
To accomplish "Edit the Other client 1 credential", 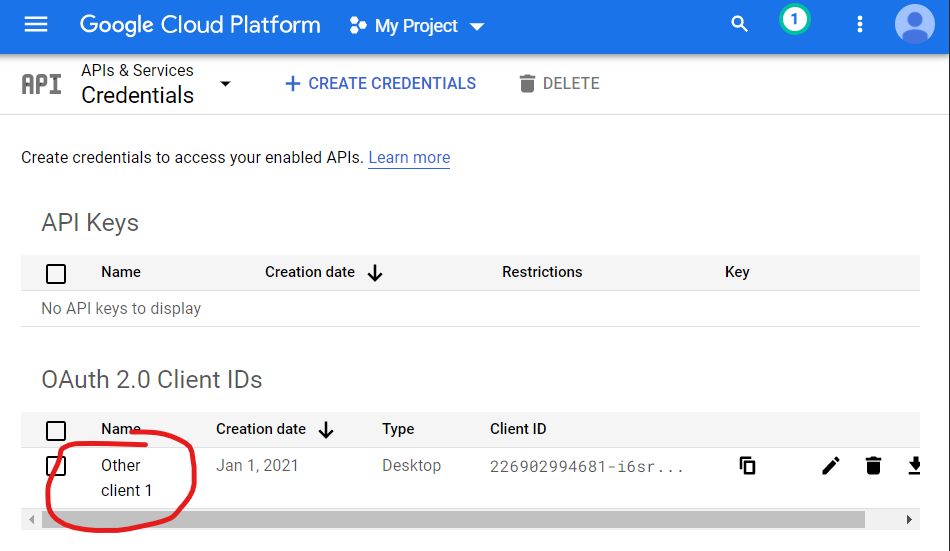I will point(830,465).
